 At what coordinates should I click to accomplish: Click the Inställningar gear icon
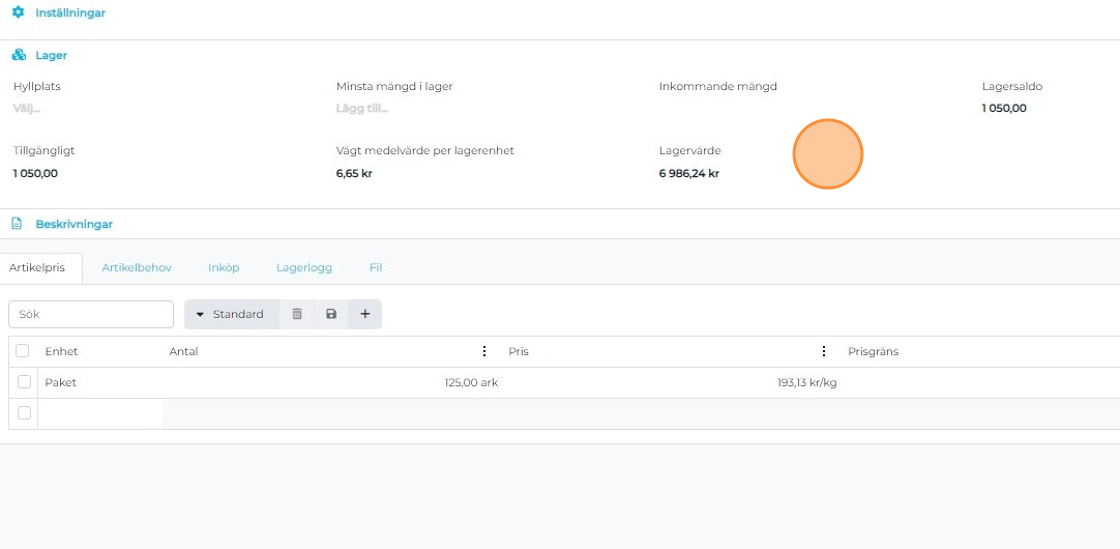18,13
